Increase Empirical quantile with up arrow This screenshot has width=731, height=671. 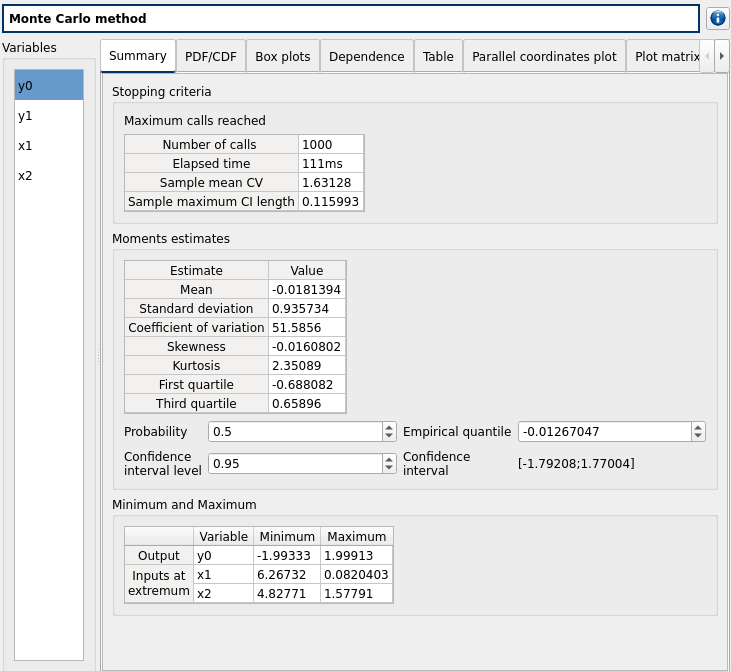click(x=698, y=427)
